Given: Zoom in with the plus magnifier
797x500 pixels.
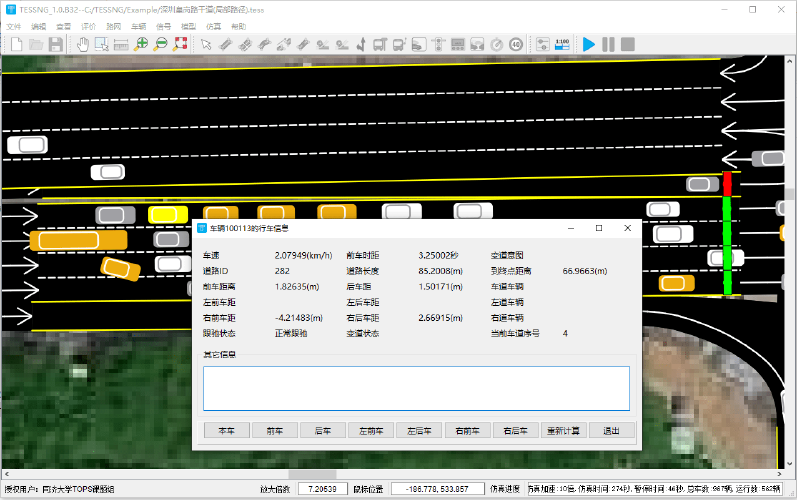Looking at the screenshot, I should 141,45.
